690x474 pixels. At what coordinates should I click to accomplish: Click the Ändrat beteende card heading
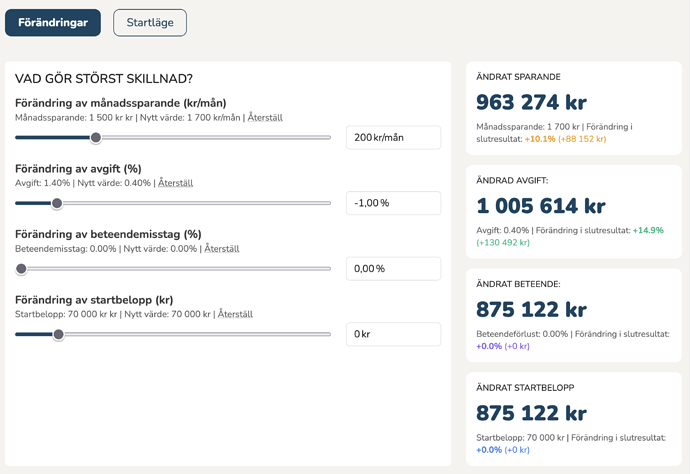point(518,284)
